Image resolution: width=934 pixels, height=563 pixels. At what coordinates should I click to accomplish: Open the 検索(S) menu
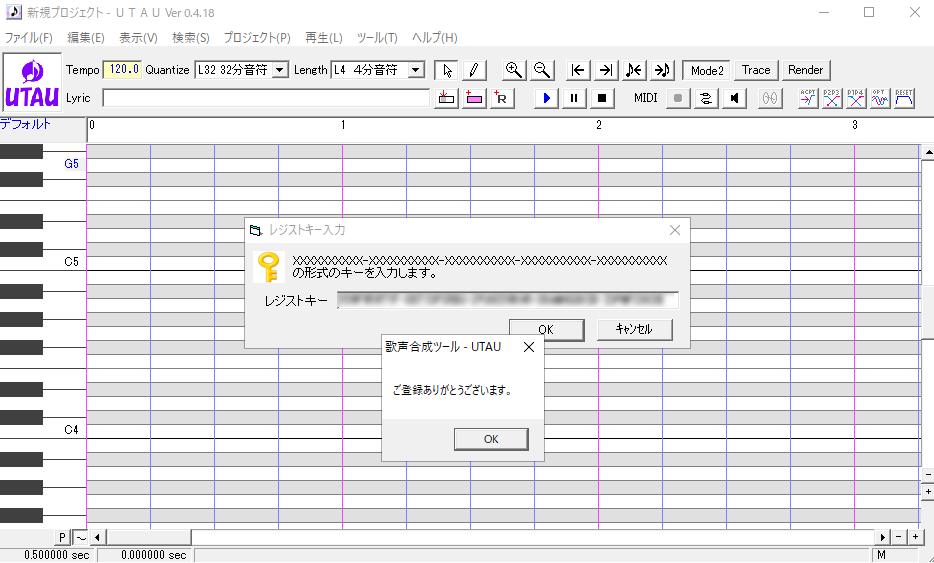click(191, 38)
